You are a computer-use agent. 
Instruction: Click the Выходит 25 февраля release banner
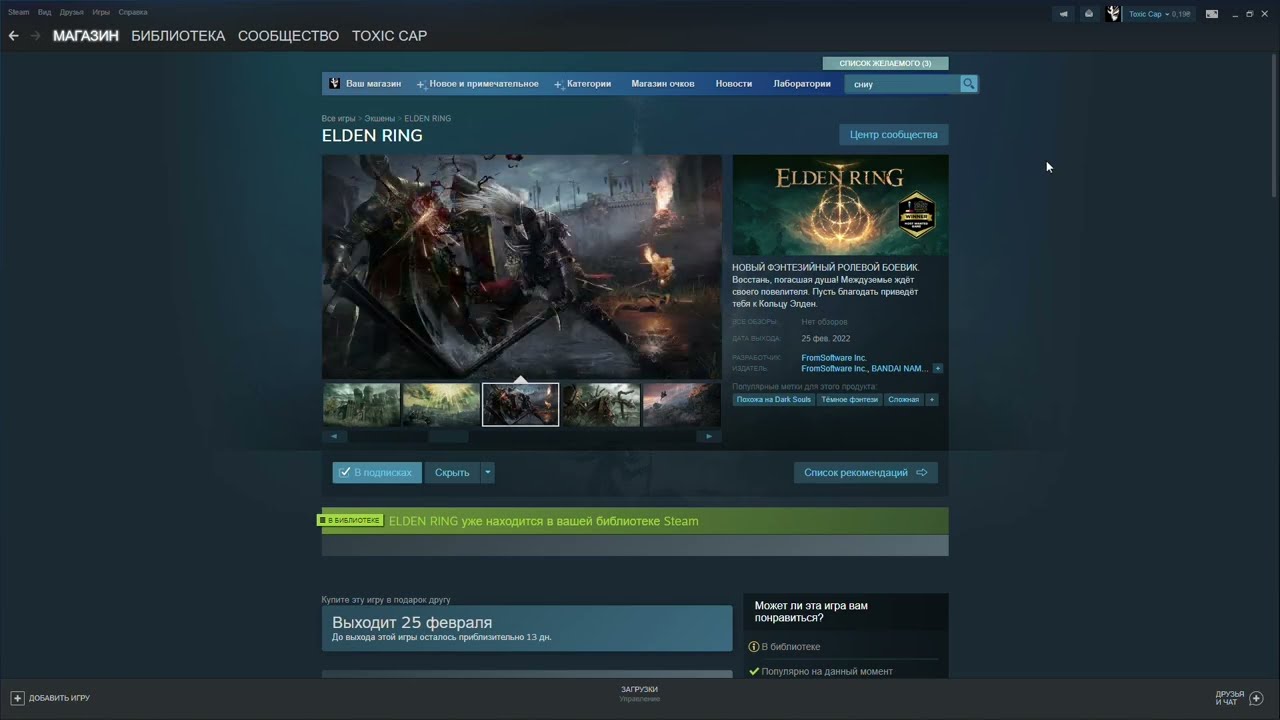[x=527, y=628]
